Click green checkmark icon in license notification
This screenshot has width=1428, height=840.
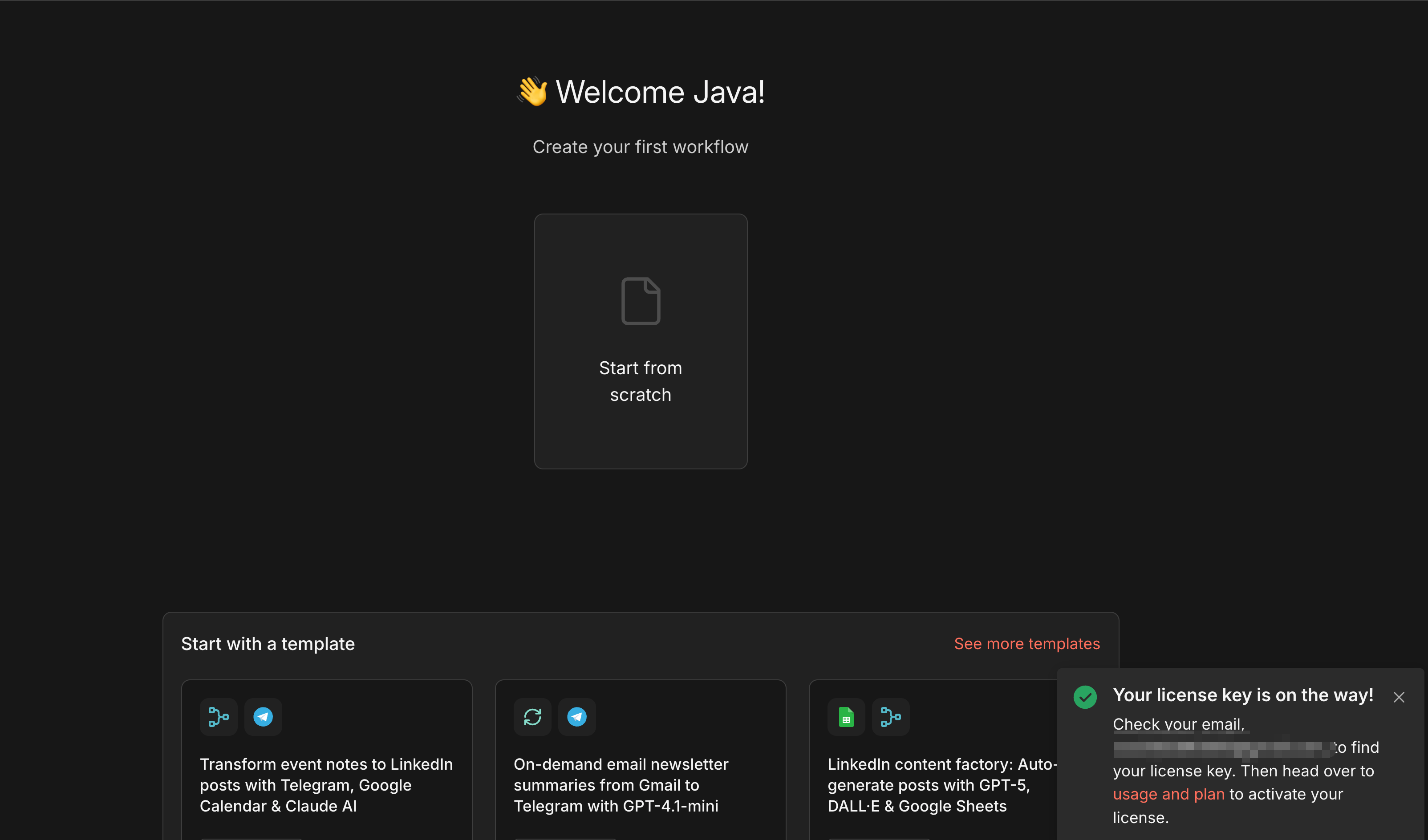pos(1085,697)
